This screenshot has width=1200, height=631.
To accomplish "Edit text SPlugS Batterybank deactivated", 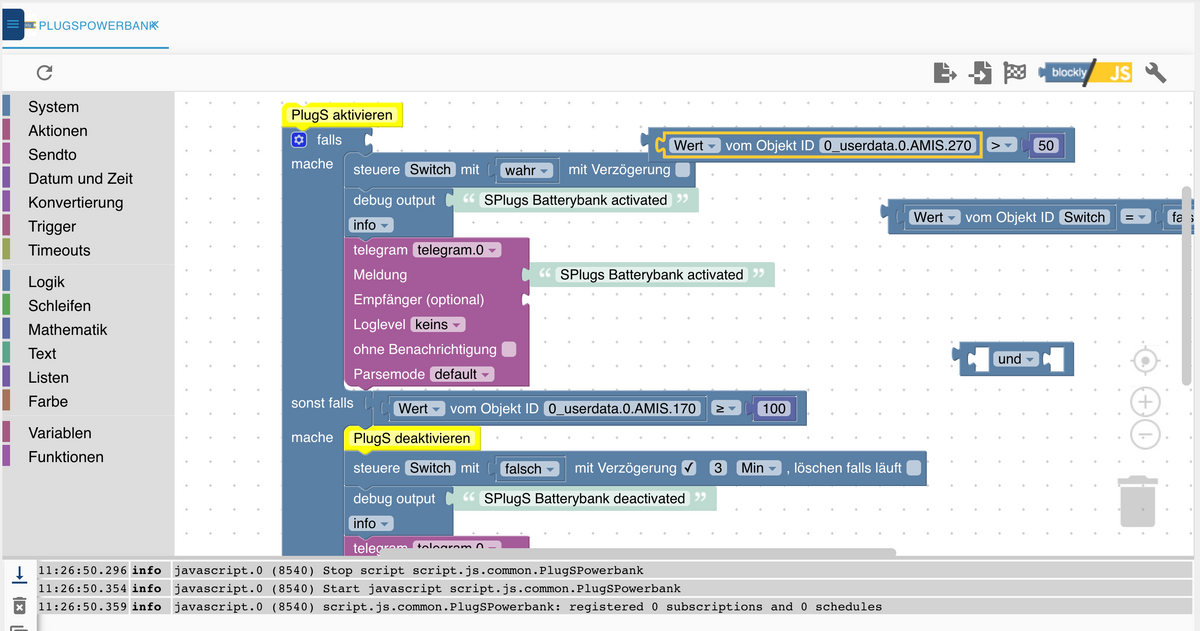I will 585,498.
